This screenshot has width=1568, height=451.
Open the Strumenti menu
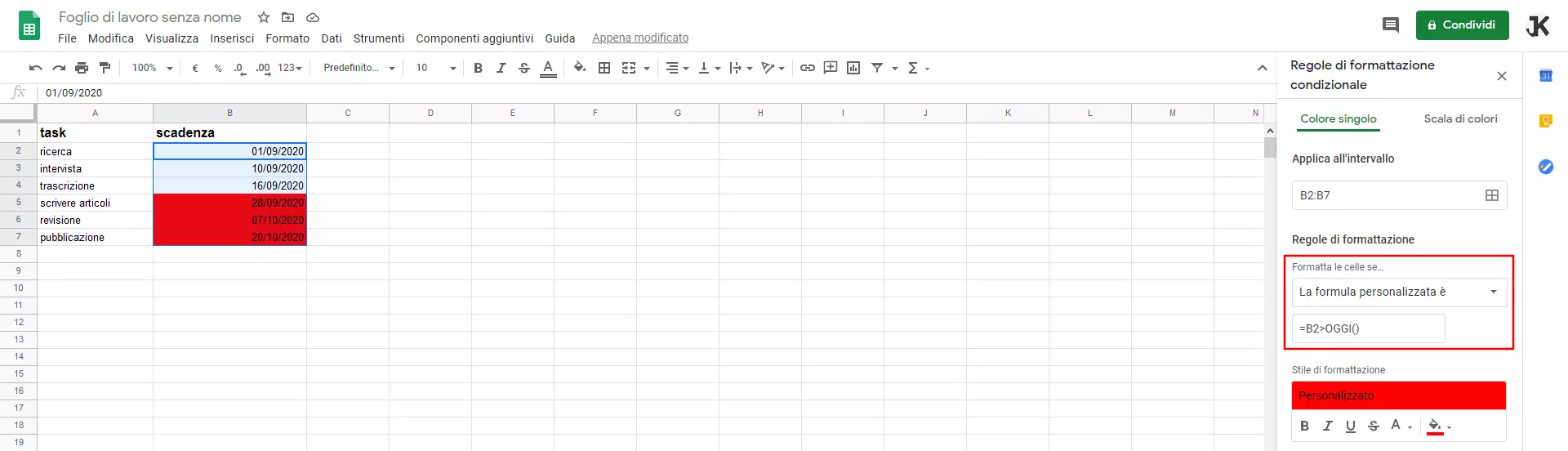[x=379, y=38]
